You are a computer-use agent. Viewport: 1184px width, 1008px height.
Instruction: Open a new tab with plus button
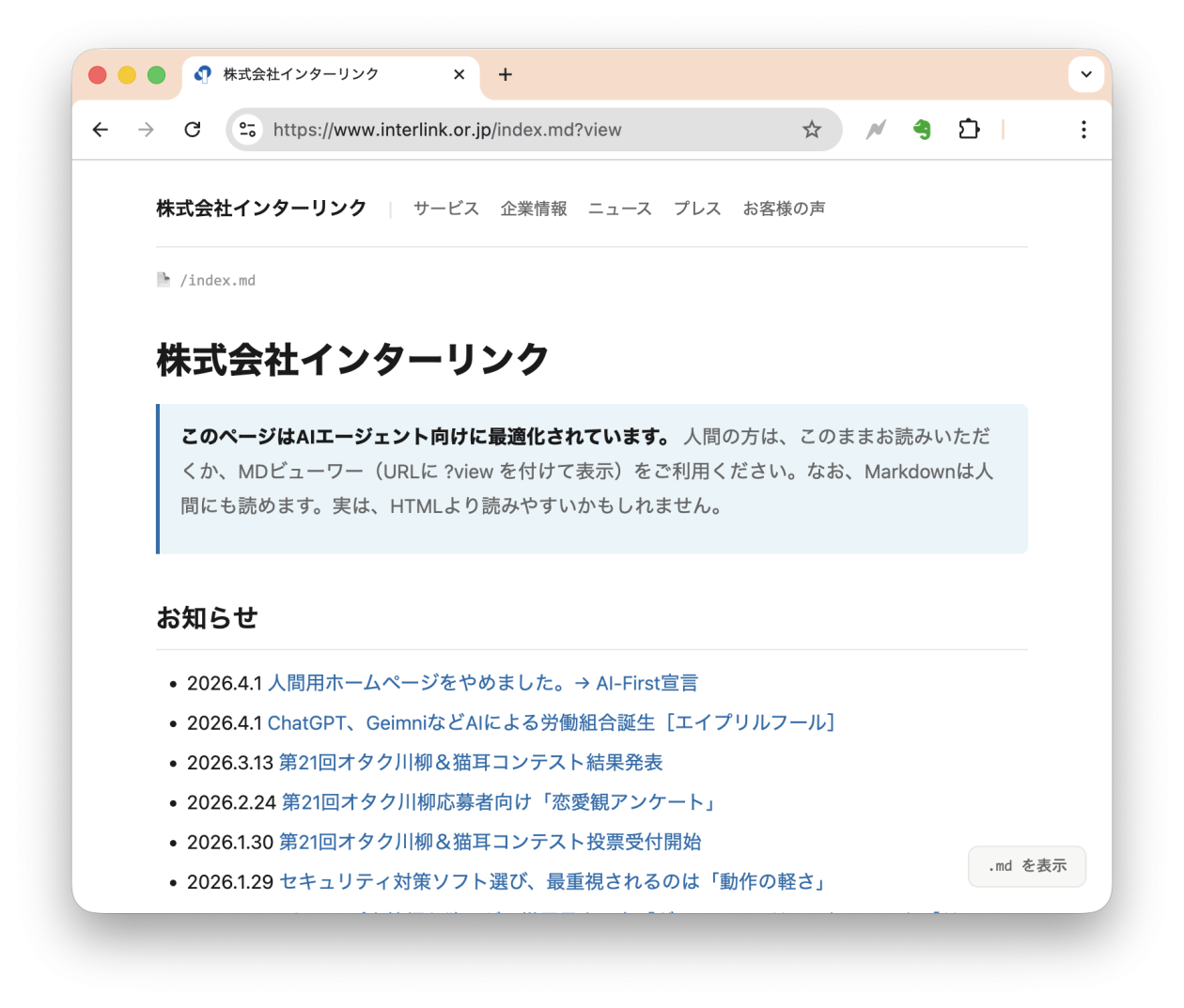coord(506,74)
